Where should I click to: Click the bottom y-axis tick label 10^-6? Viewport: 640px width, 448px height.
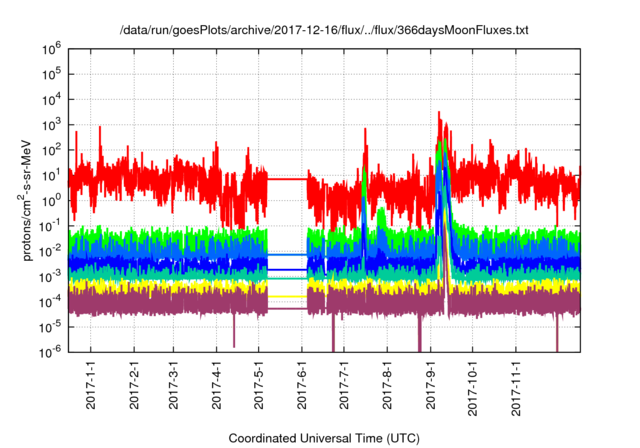pyautogui.click(x=52, y=351)
